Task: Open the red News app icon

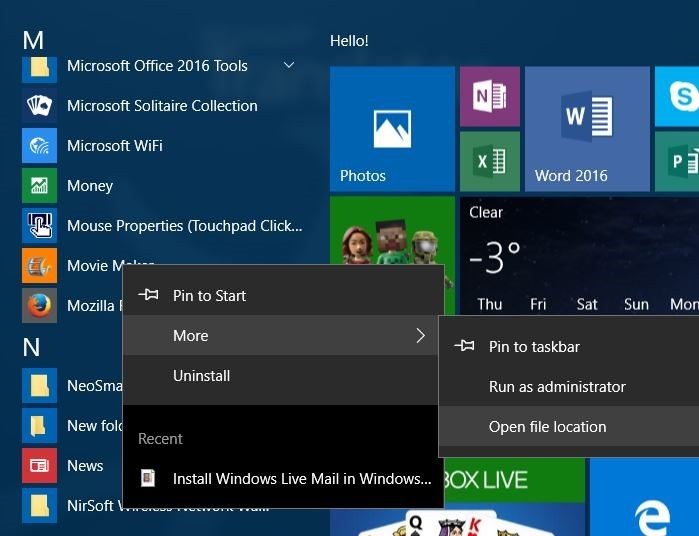Action: click(39, 466)
